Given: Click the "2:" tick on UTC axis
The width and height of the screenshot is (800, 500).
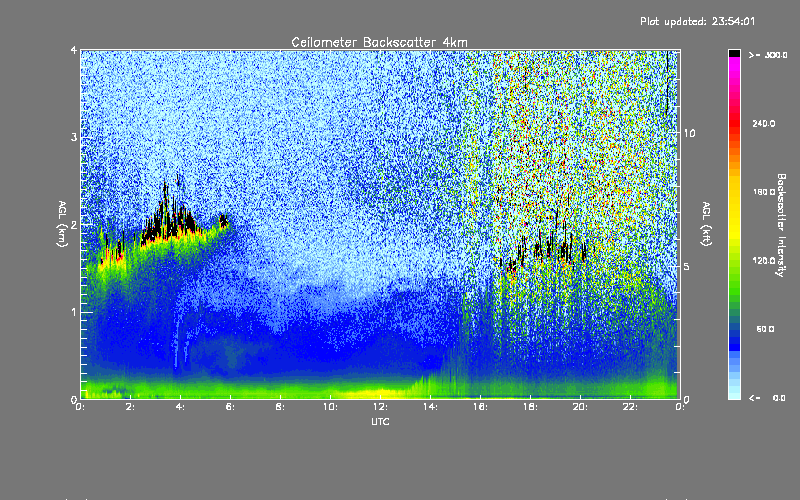Looking at the screenshot, I should [x=131, y=407].
